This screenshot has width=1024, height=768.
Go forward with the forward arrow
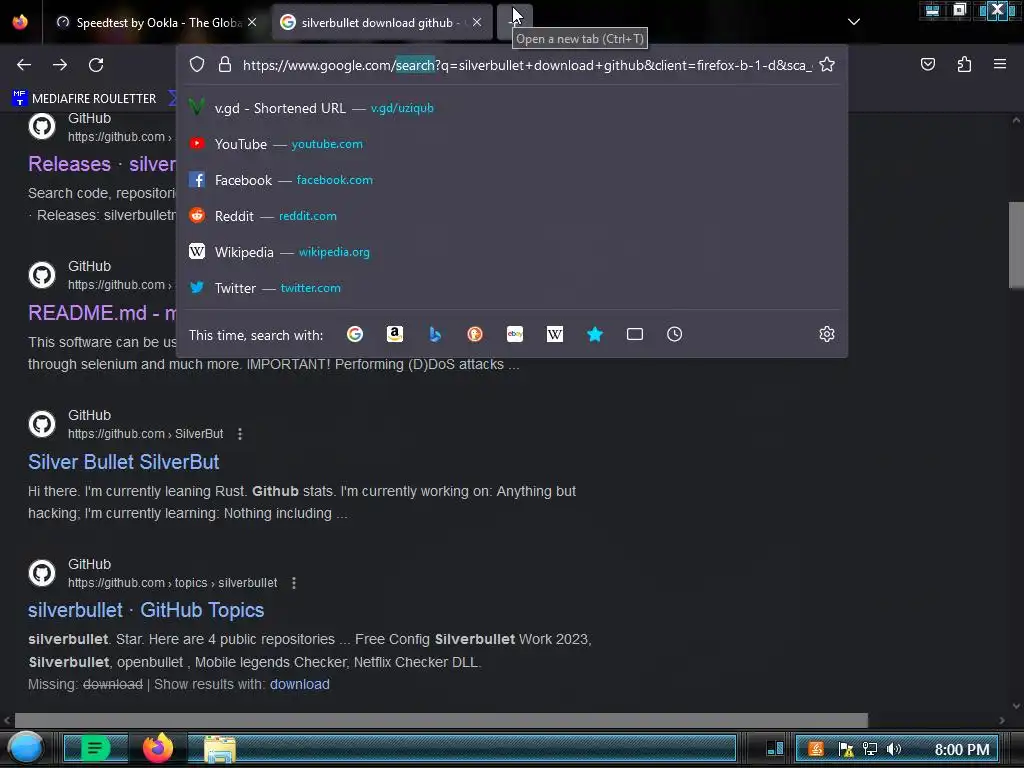(60, 65)
